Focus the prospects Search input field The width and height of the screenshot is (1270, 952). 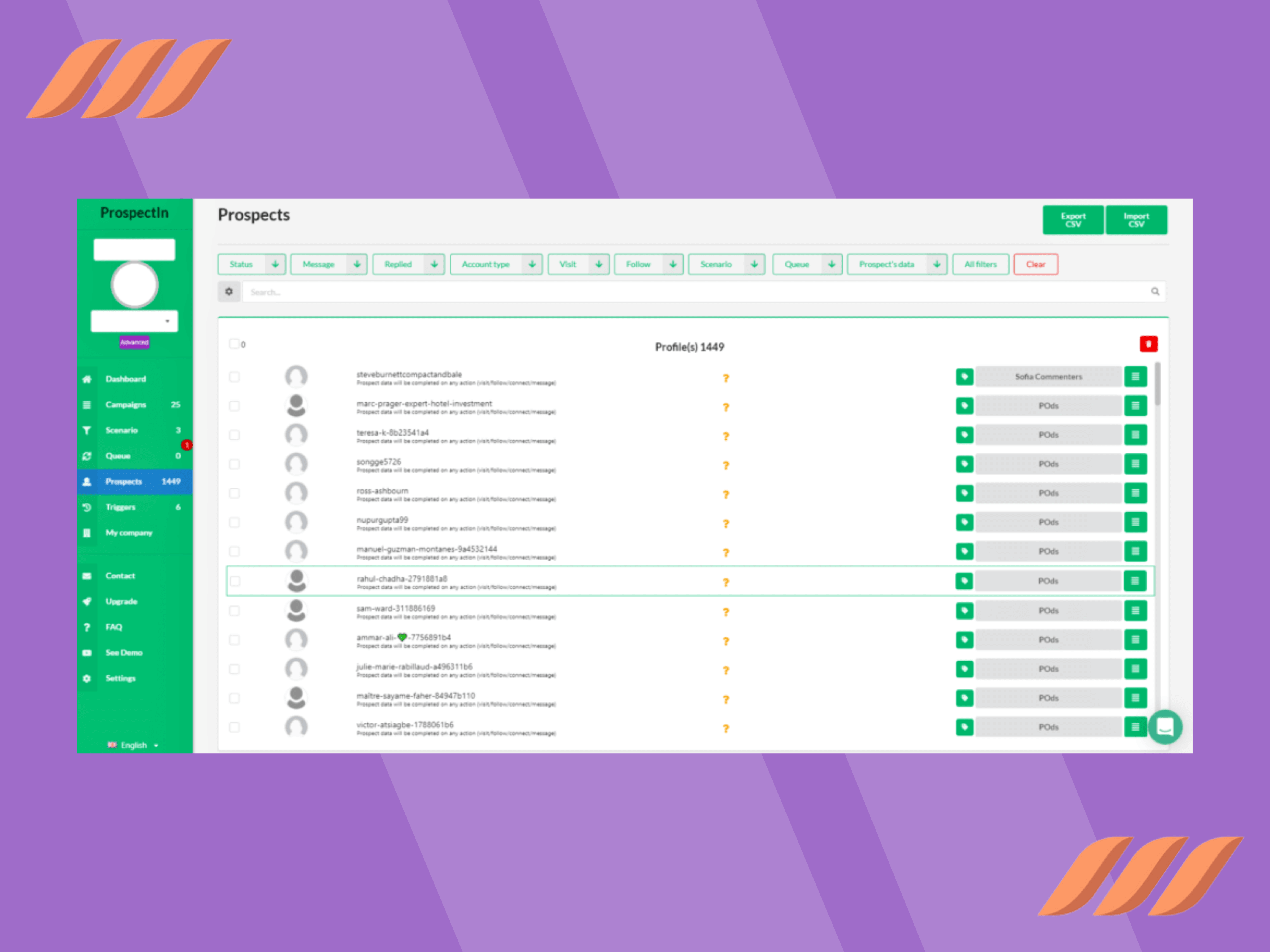tap(689, 291)
